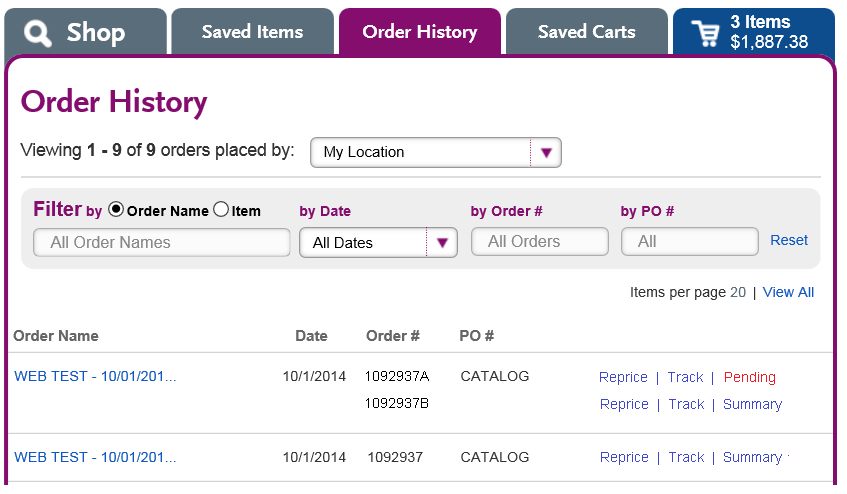This screenshot has width=847, height=494.
Task: Select the Item filter radio button
Action: [x=221, y=209]
